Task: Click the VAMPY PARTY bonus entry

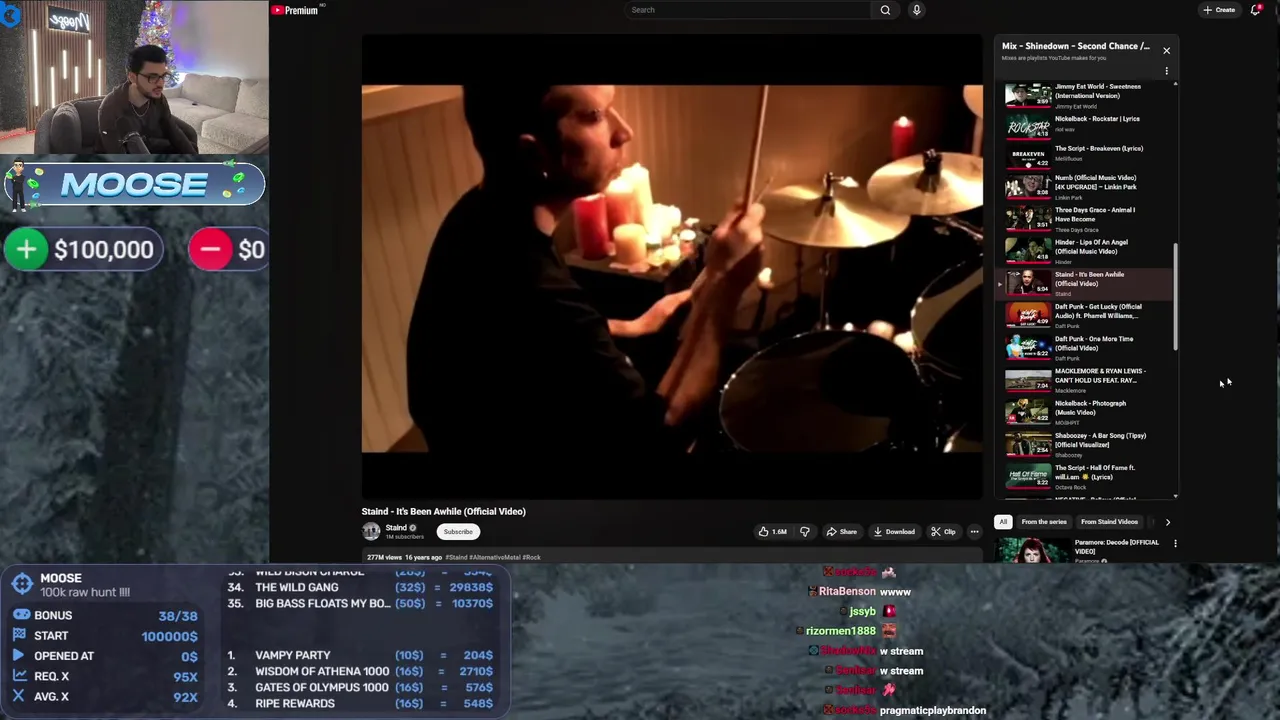Action: click(x=360, y=656)
